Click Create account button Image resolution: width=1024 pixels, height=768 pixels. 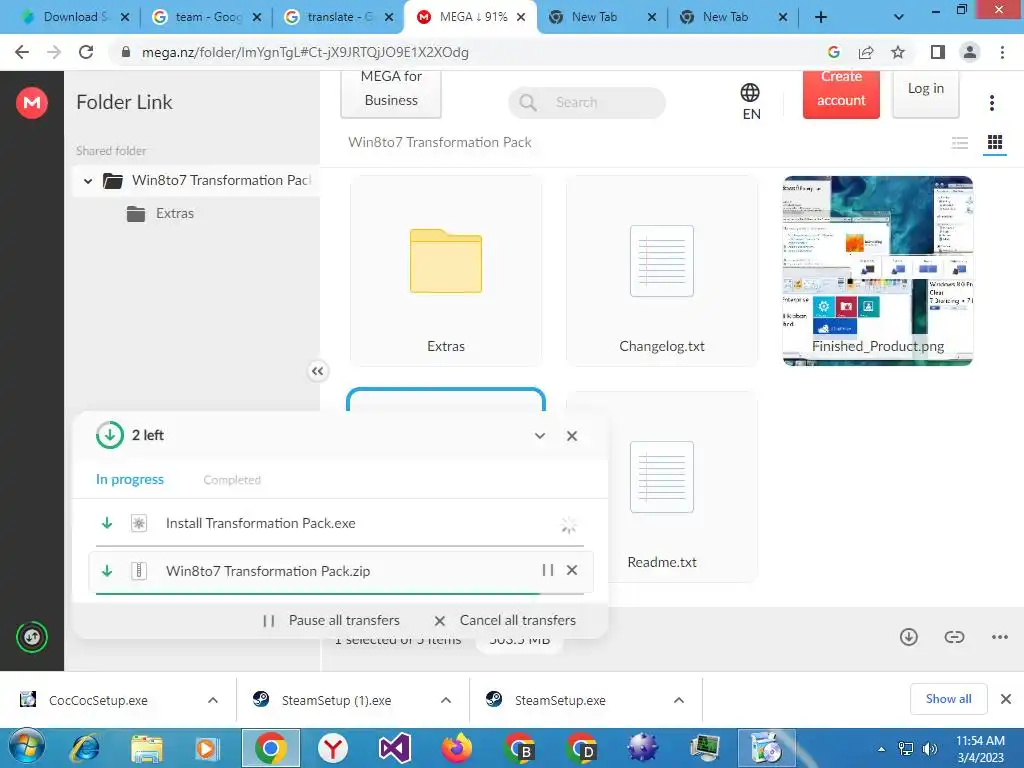841,95
